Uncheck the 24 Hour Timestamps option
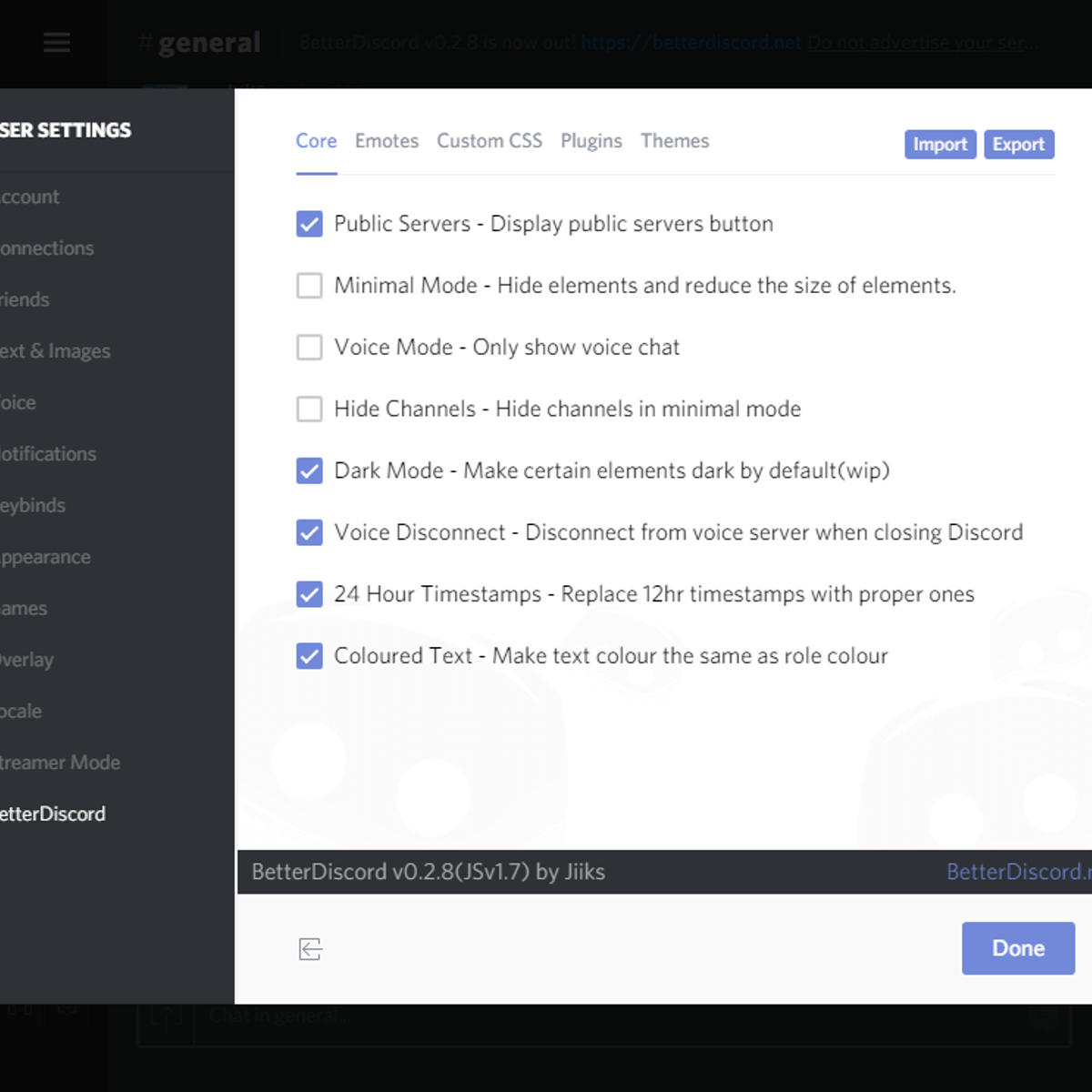The width and height of the screenshot is (1092, 1092). (309, 594)
